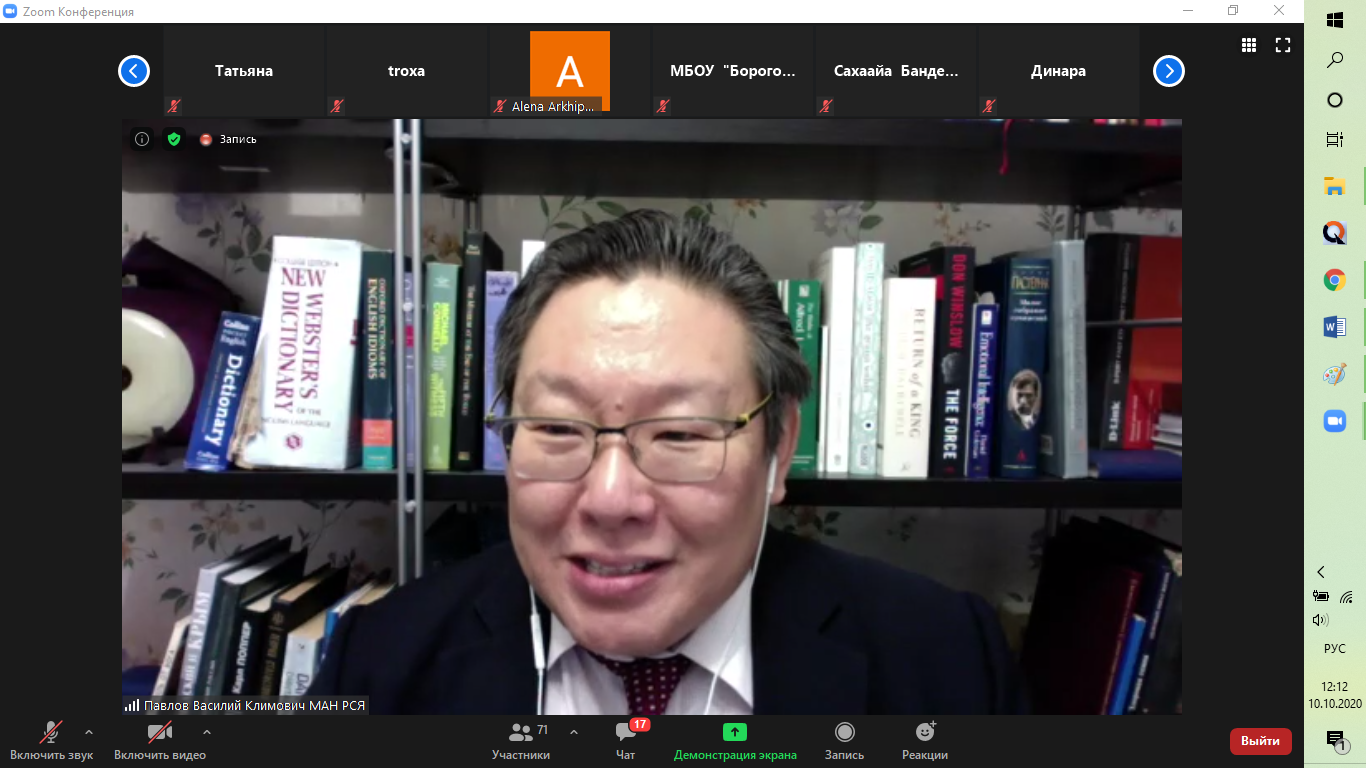Open Participants list
1366x768 pixels.
[x=521, y=740]
